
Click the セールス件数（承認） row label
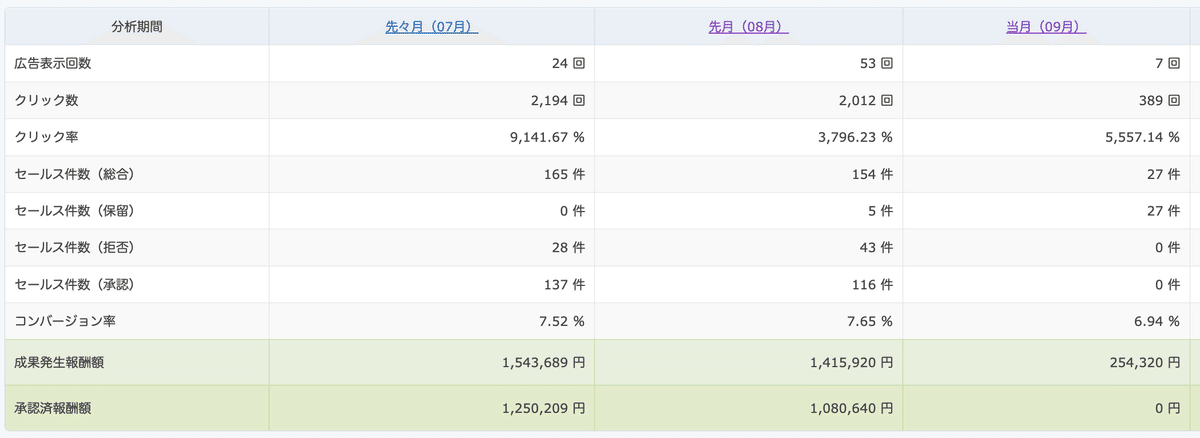coord(74,285)
